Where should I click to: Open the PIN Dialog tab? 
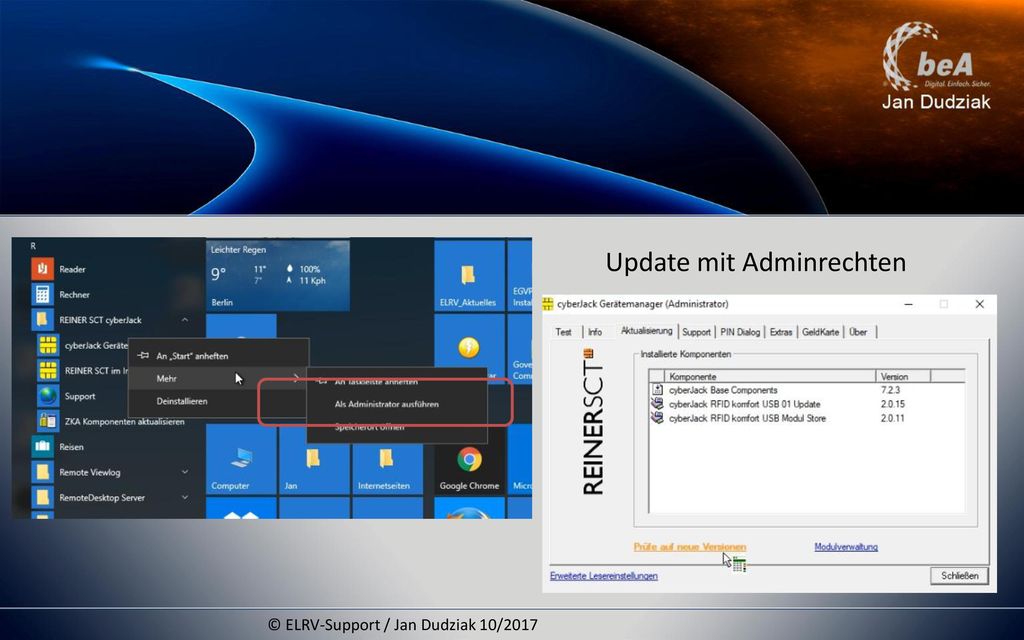(740, 332)
